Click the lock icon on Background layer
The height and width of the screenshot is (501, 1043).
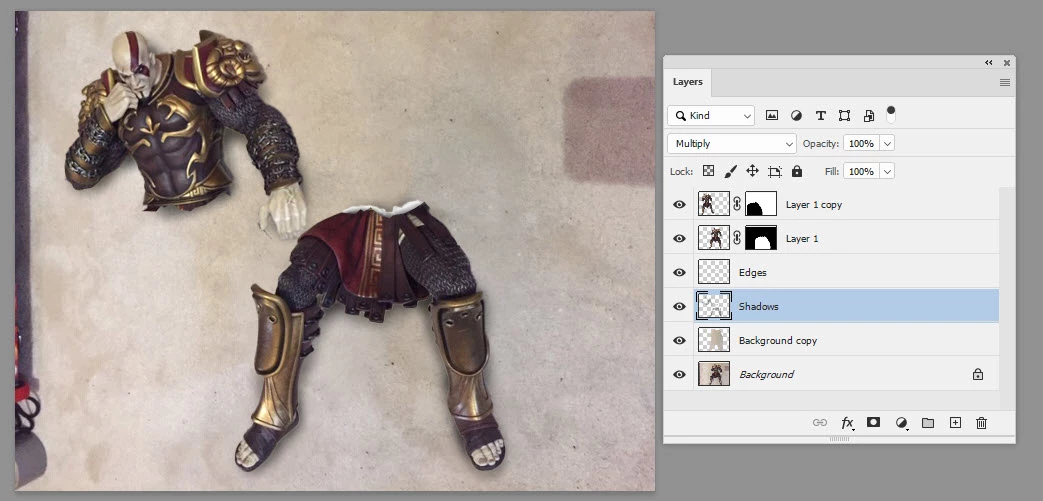pos(977,374)
